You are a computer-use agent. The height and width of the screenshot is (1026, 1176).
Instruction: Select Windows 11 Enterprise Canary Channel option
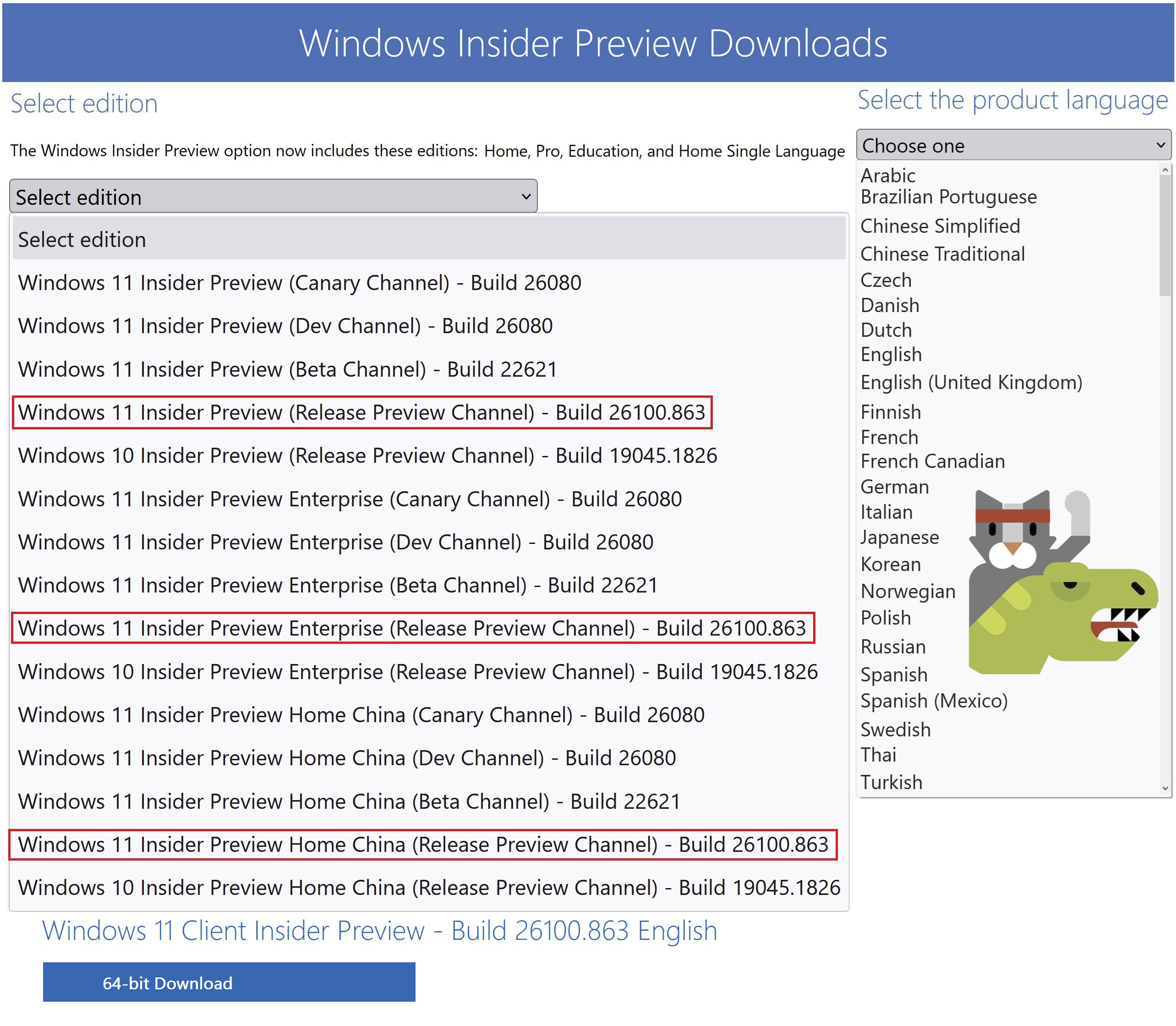coord(349,499)
